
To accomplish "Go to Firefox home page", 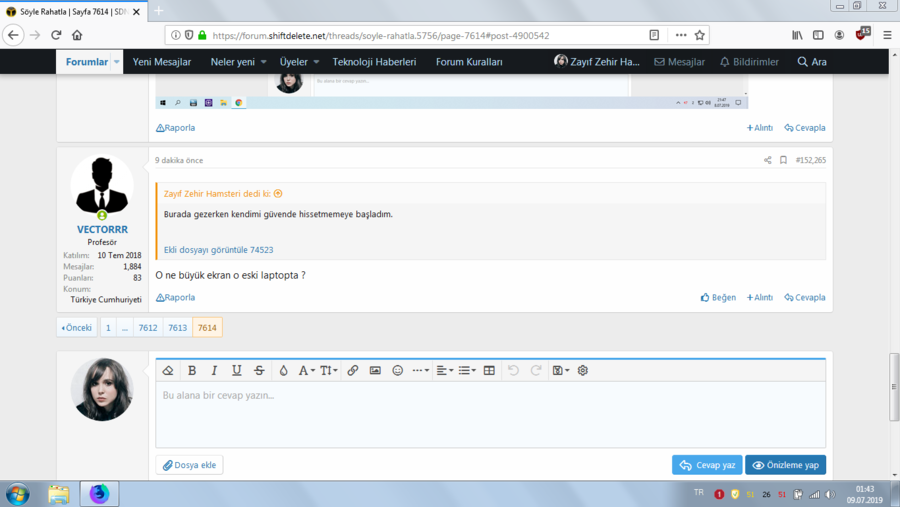I will point(77,35).
